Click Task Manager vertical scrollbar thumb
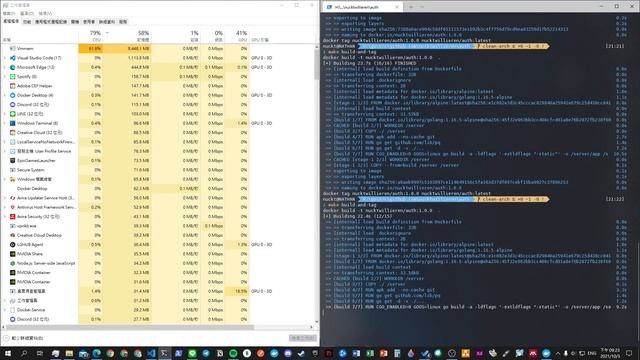640x360 pixels. tap(316, 64)
